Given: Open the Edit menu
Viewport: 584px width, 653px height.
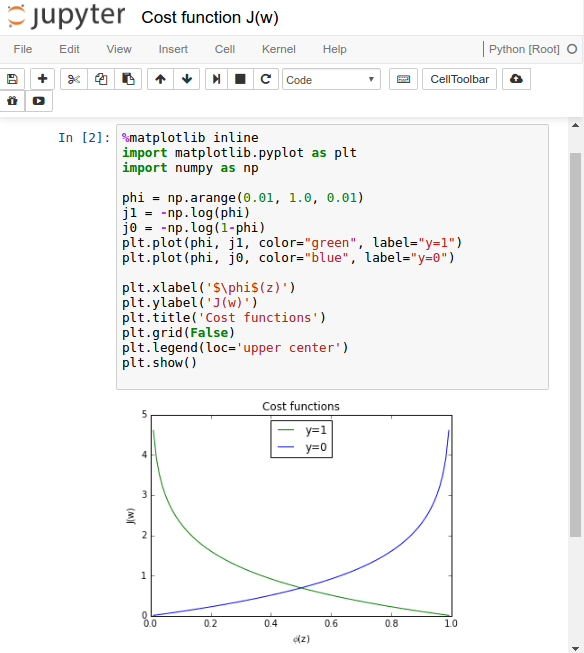Looking at the screenshot, I should point(69,49).
